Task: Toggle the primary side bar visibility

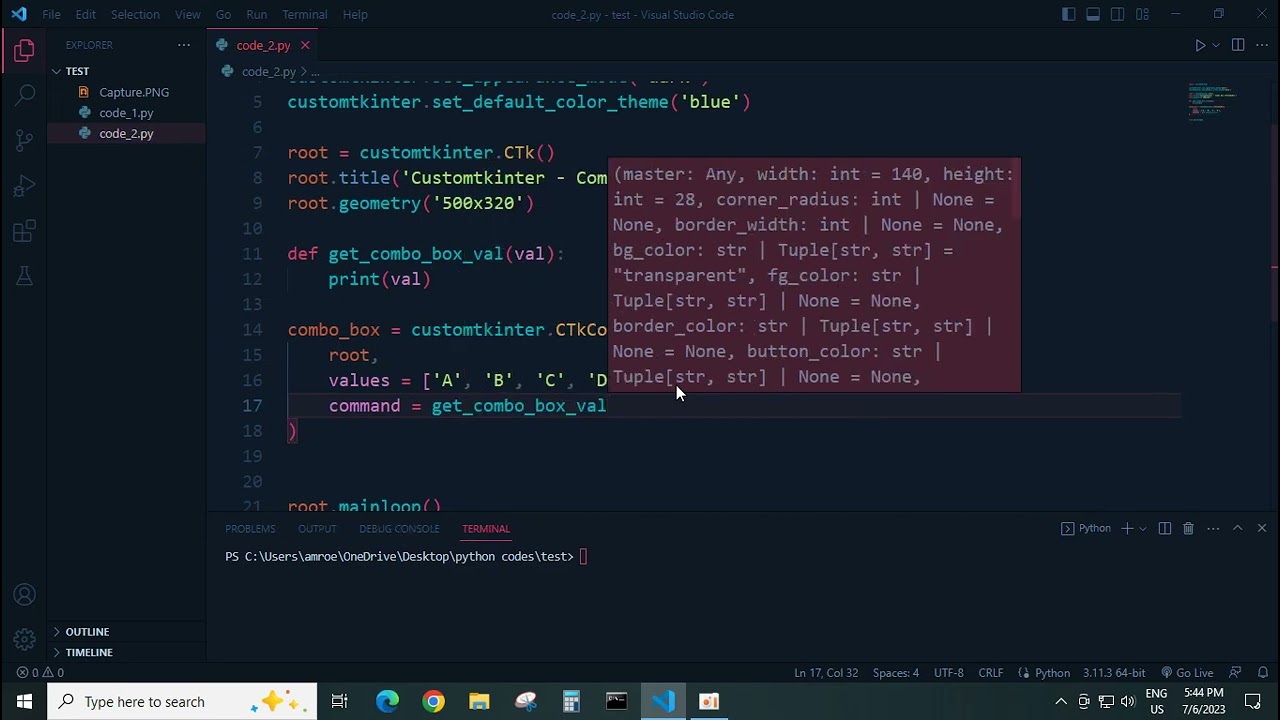Action: [1069, 14]
